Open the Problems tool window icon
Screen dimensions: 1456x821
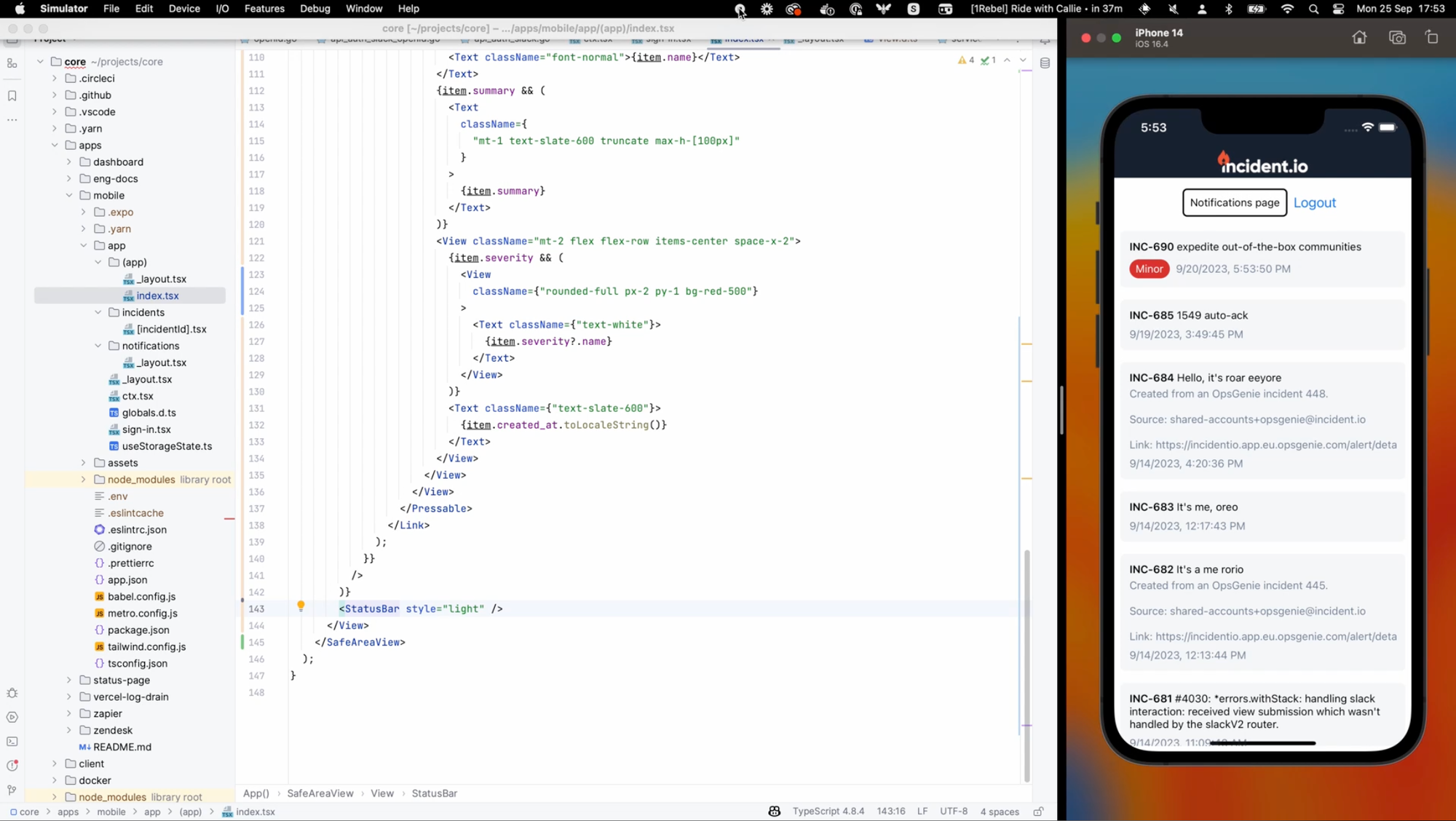[12, 766]
